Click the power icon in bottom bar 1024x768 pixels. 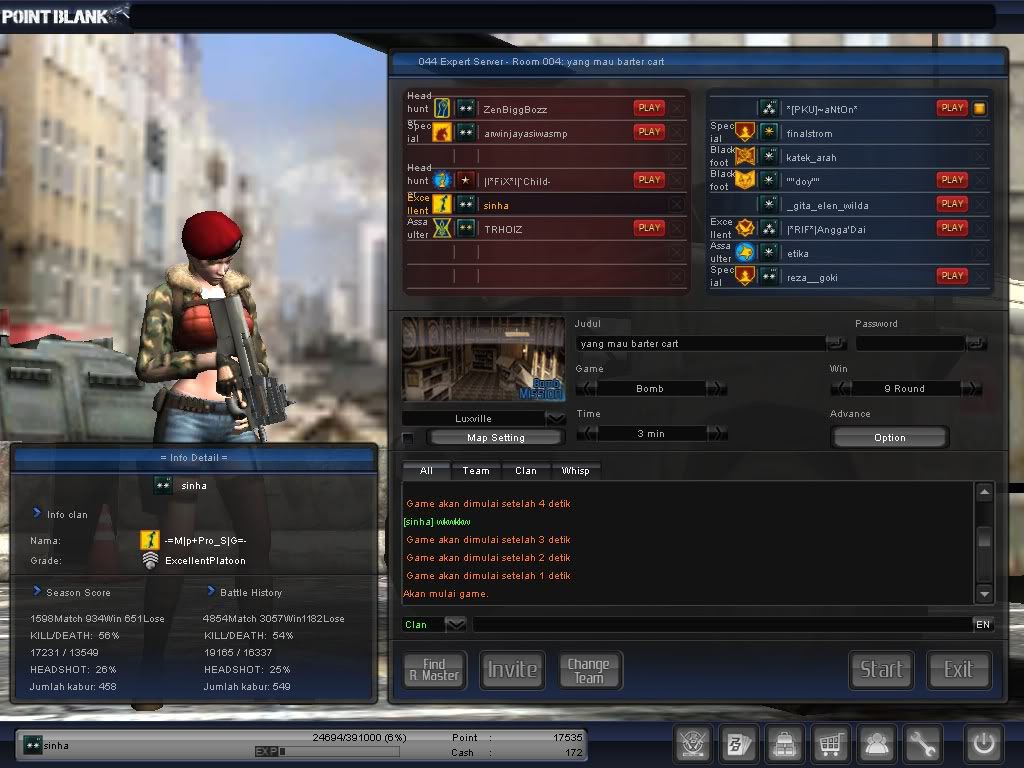(984, 743)
